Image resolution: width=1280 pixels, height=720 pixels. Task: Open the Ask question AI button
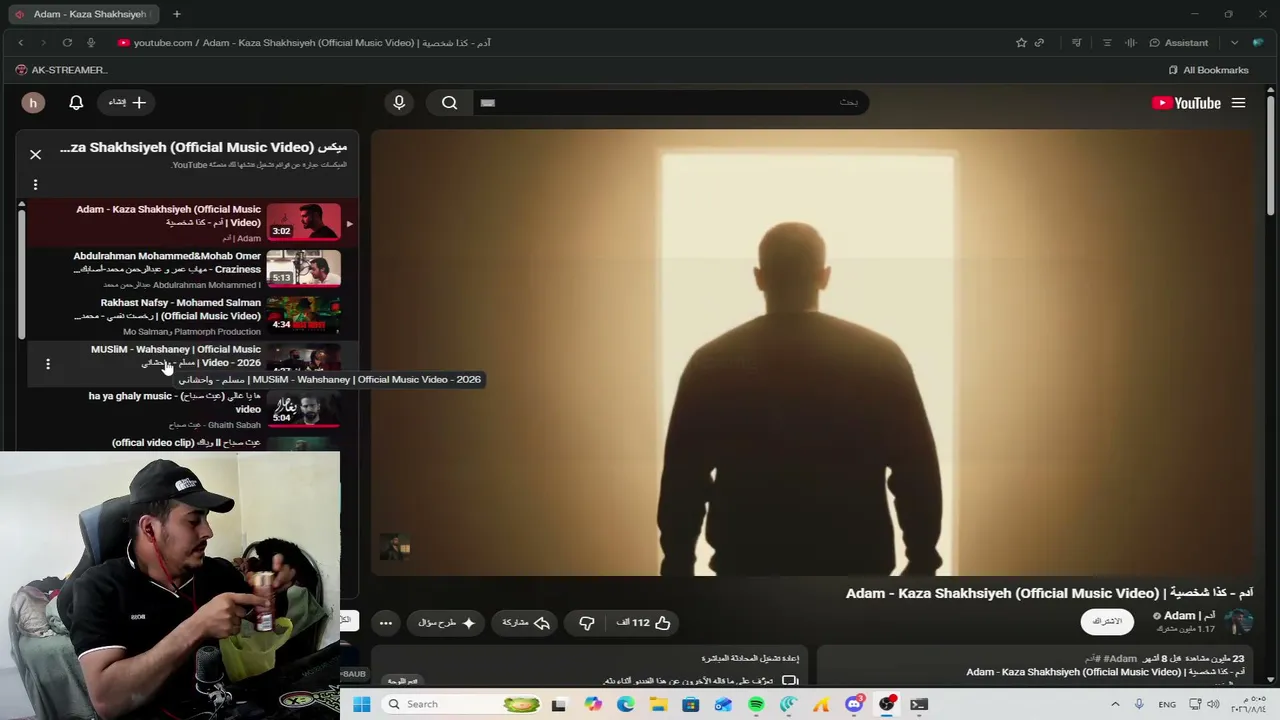click(x=447, y=622)
